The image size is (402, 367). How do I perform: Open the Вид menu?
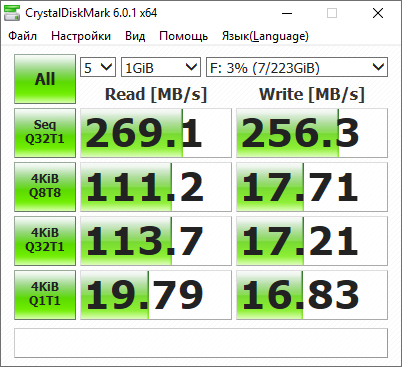click(x=135, y=36)
